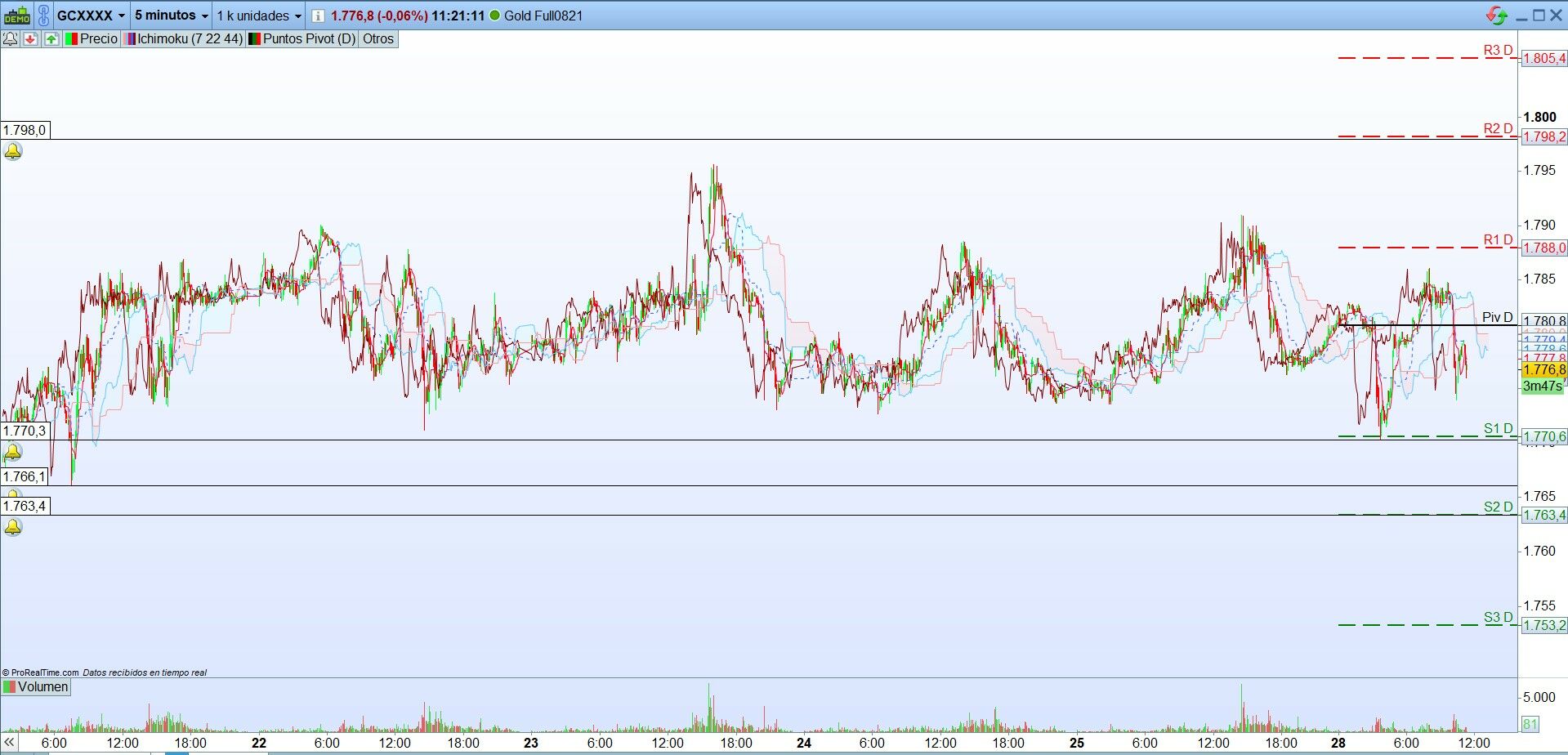Click the 1.805,4 price tag
This screenshot has width=1568, height=755.
click(x=1543, y=58)
